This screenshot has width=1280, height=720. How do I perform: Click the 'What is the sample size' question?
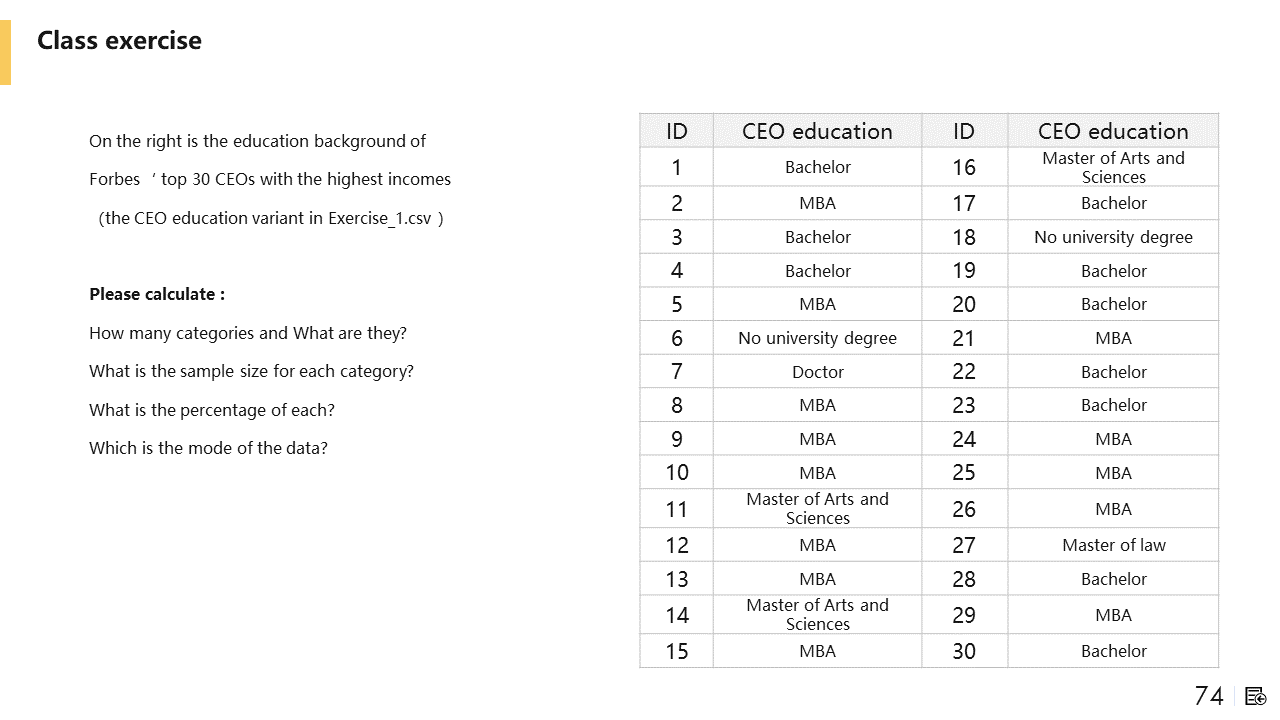coord(251,371)
